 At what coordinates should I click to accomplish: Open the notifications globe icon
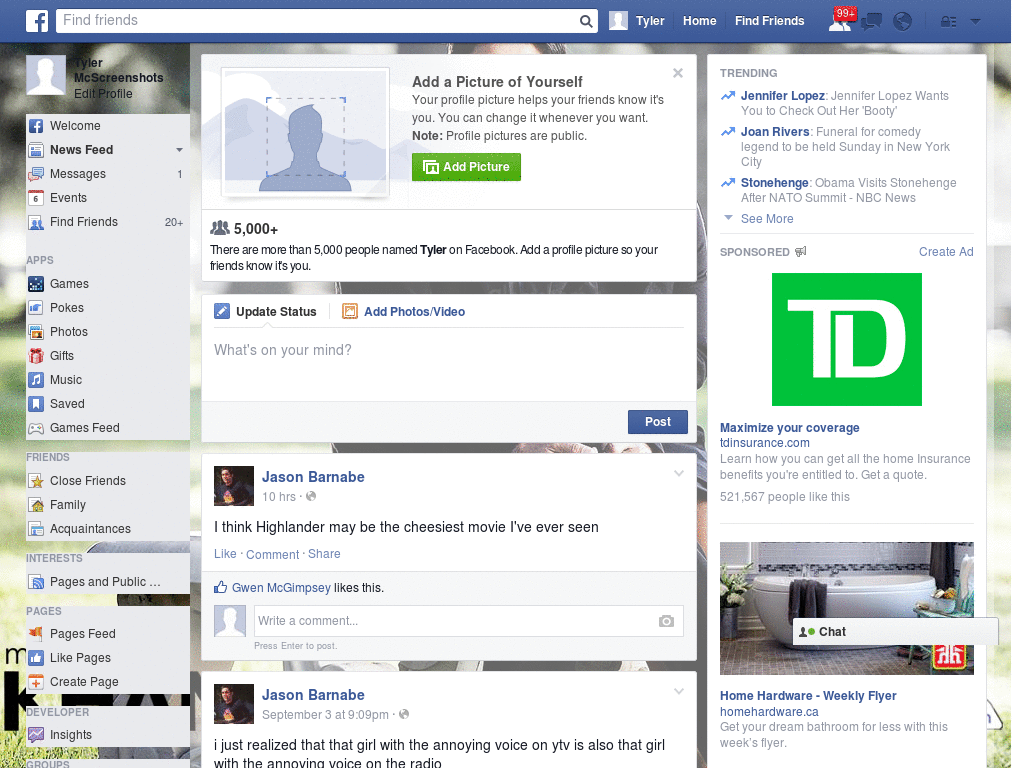click(903, 22)
